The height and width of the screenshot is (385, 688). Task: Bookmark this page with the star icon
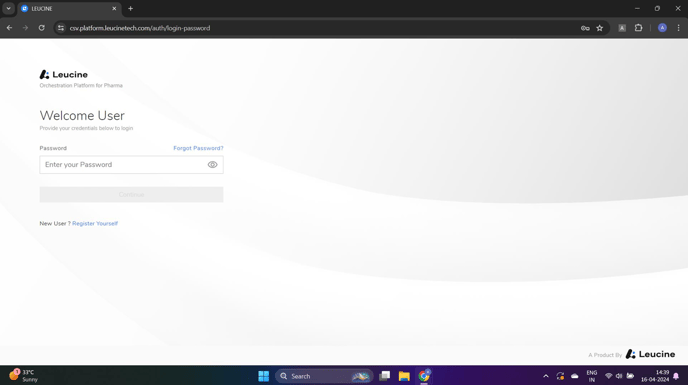(599, 28)
